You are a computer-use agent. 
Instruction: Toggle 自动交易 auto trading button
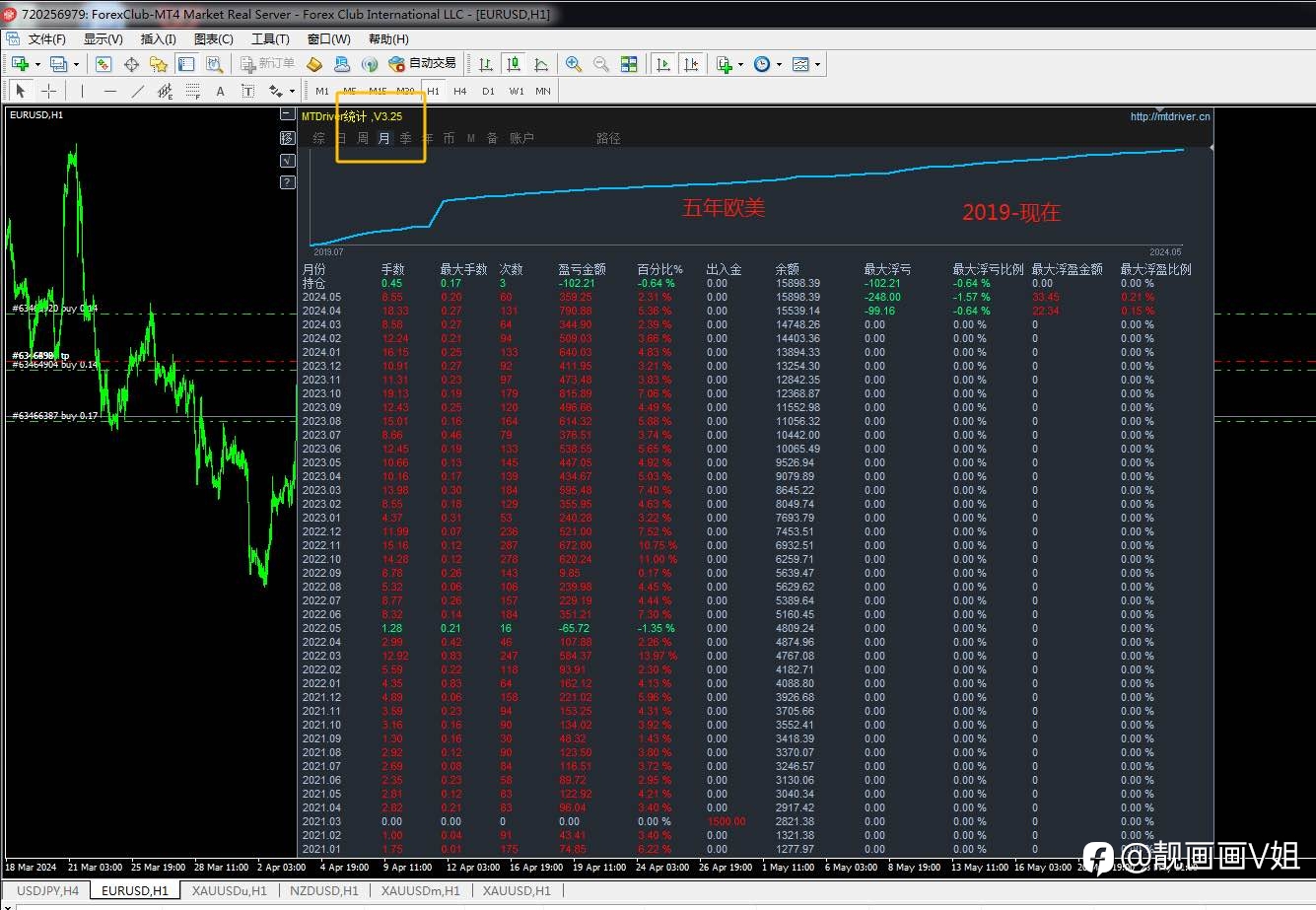423,64
